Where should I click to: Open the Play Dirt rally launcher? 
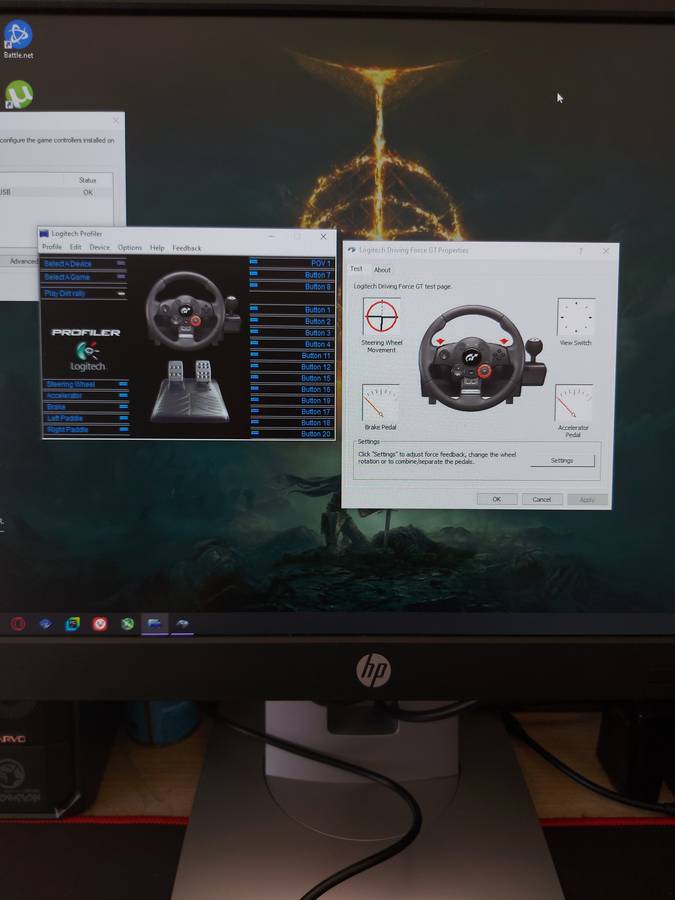[84, 293]
